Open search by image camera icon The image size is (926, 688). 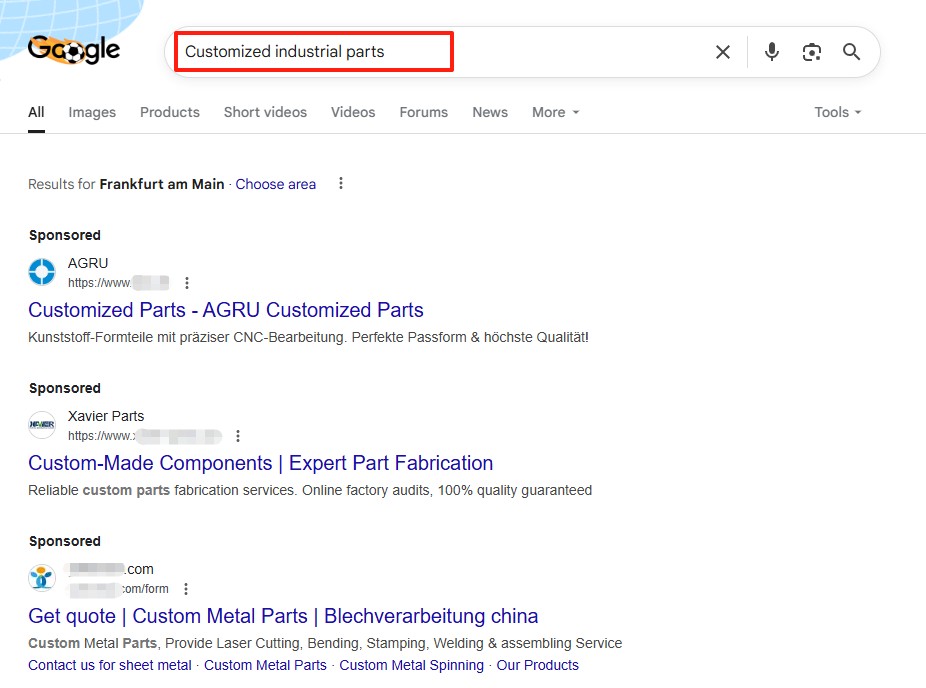pyautogui.click(x=811, y=52)
